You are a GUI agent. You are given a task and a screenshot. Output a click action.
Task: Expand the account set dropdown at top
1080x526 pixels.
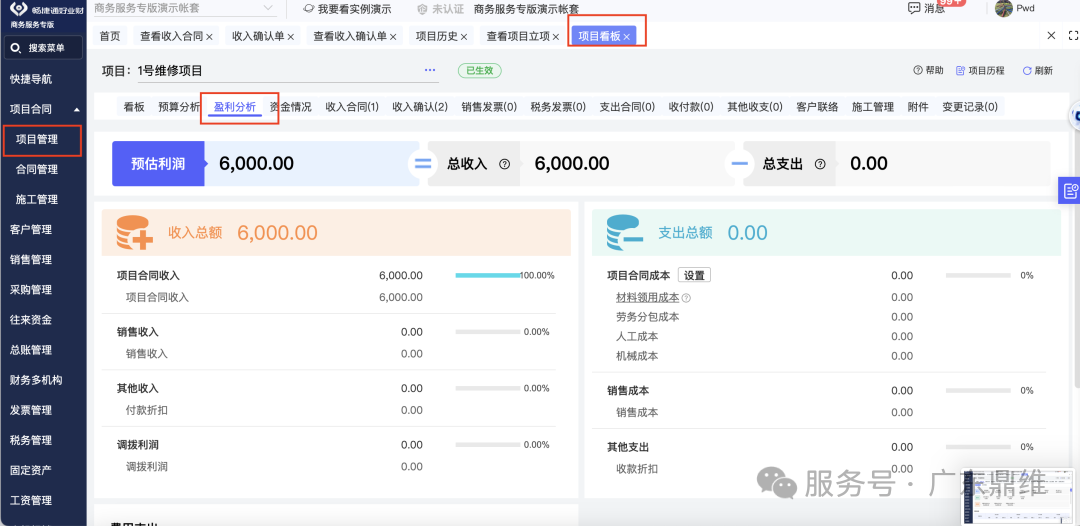(268, 8)
